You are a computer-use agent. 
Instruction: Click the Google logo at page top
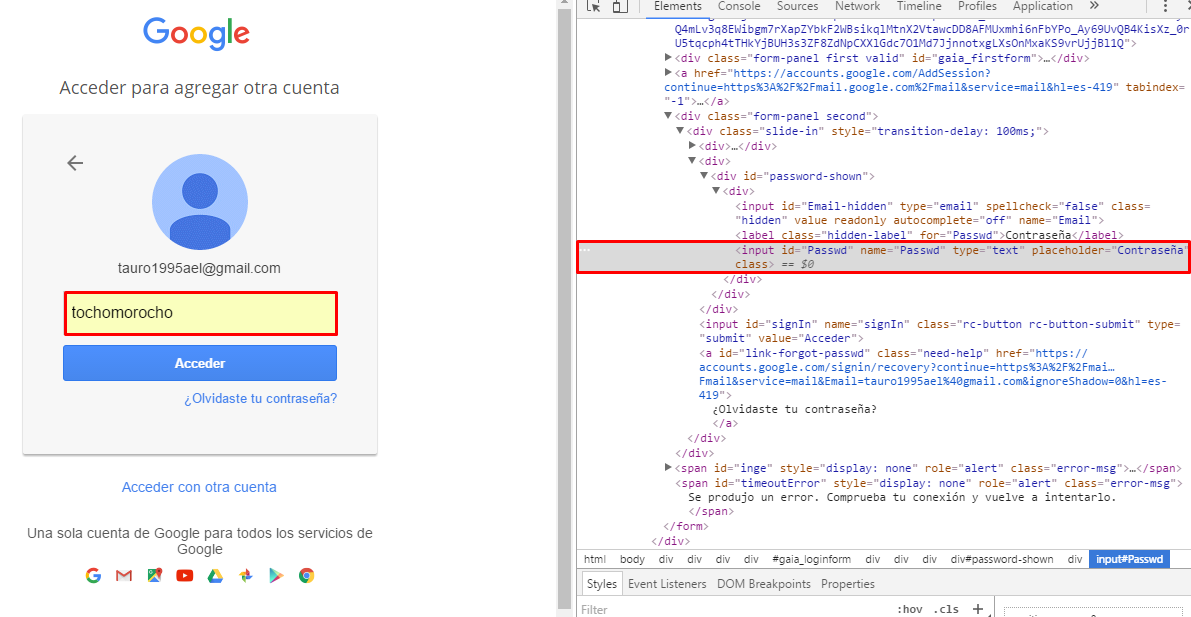(197, 33)
